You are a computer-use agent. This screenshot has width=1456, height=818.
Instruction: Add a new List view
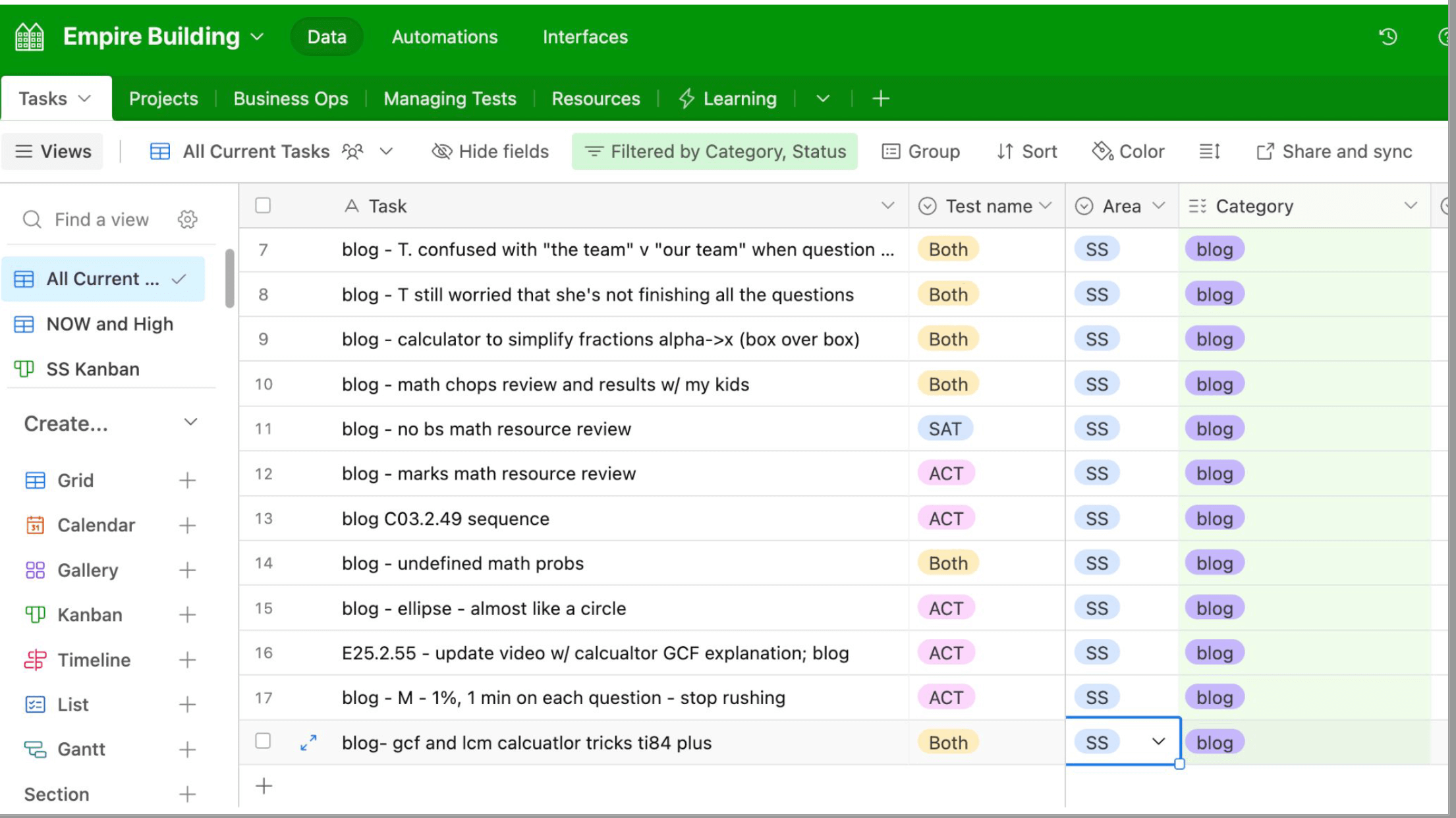coord(187,704)
